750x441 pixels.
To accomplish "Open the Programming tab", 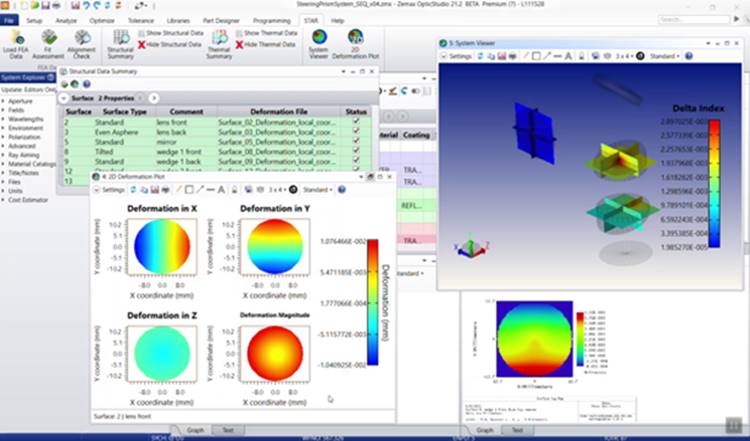I will [x=272, y=21].
